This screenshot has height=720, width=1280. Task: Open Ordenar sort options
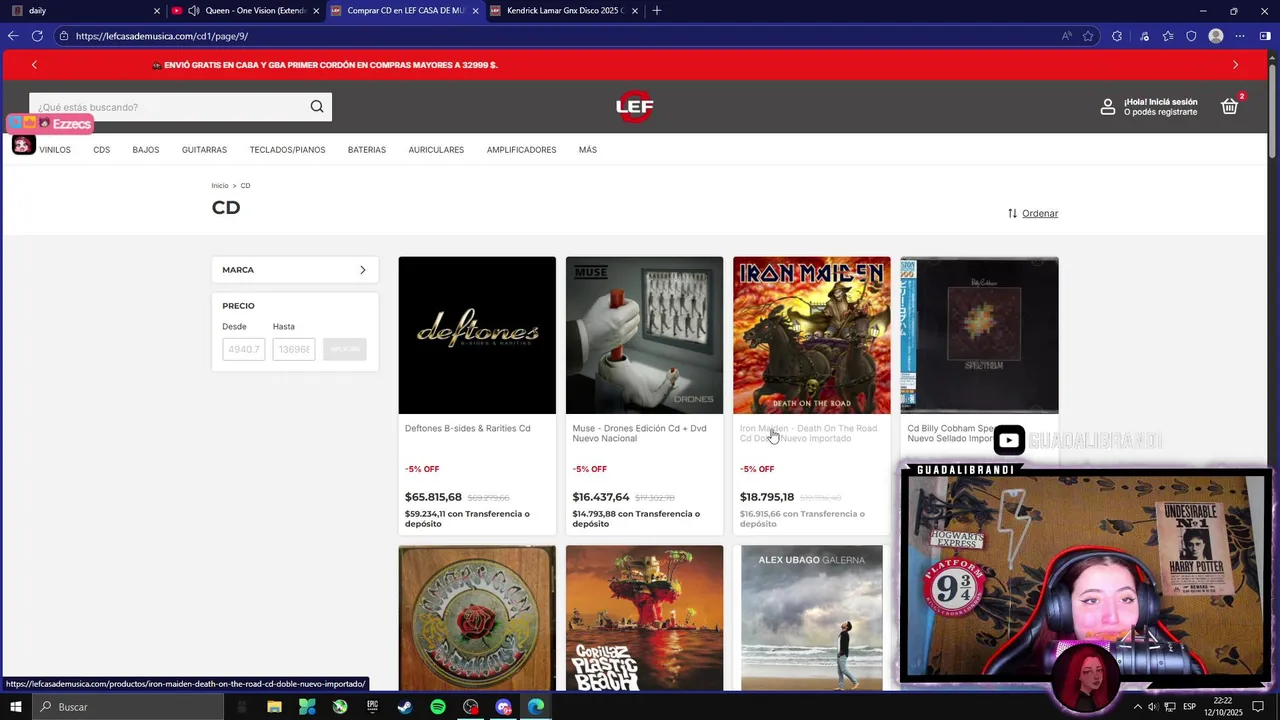click(1033, 213)
